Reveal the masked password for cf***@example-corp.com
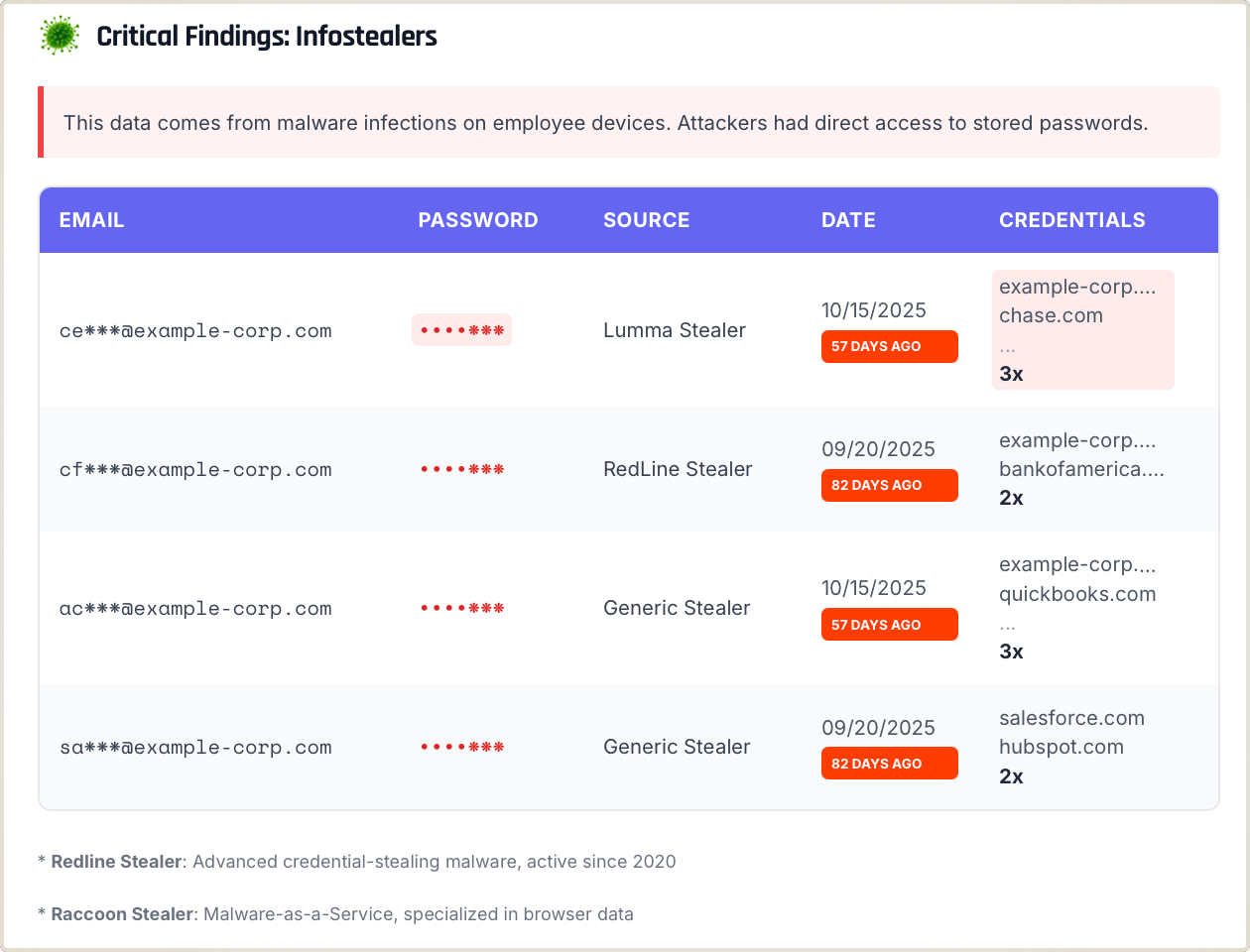This screenshot has height=952, width=1250. tap(461, 468)
